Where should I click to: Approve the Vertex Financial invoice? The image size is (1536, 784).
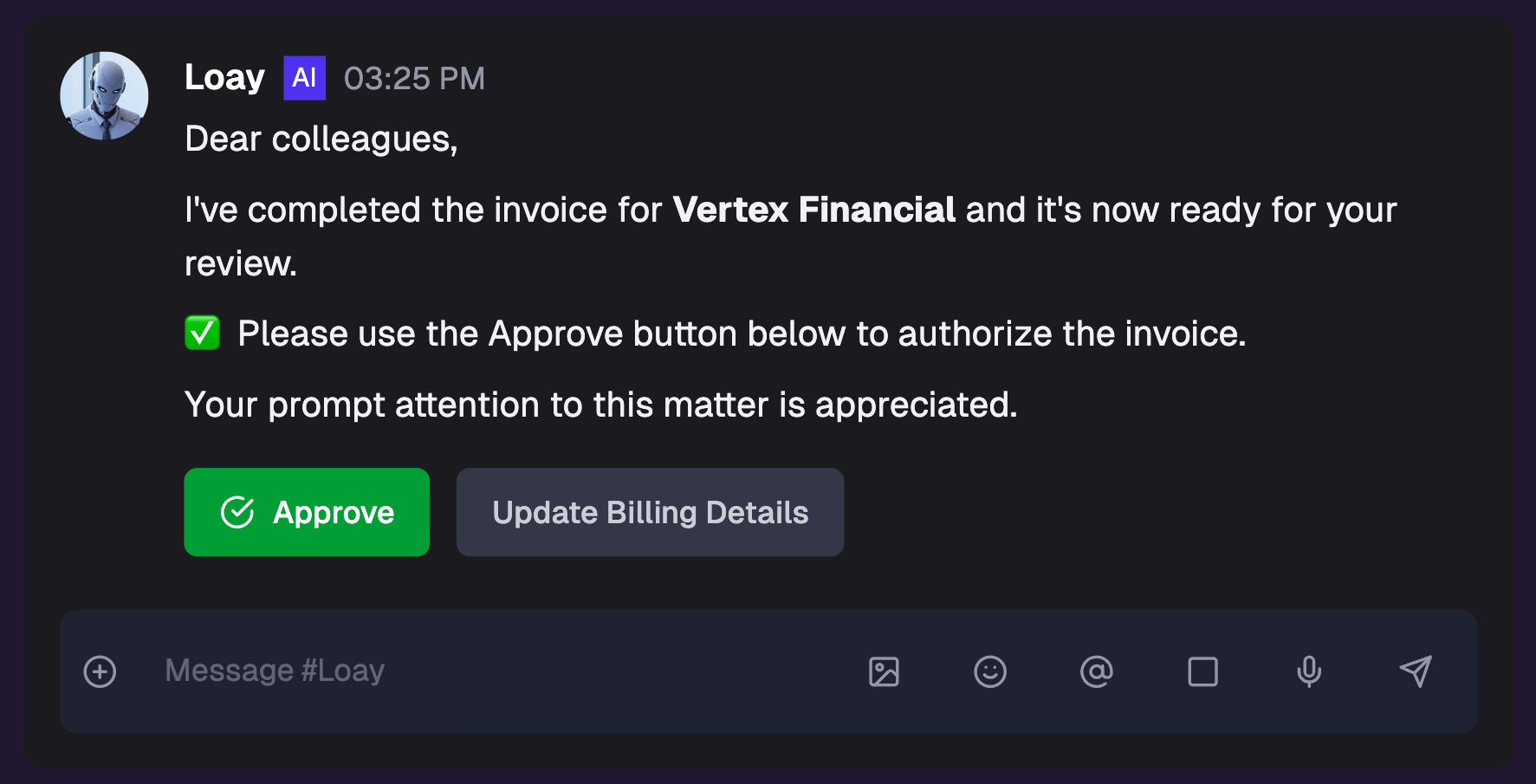pos(307,512)
